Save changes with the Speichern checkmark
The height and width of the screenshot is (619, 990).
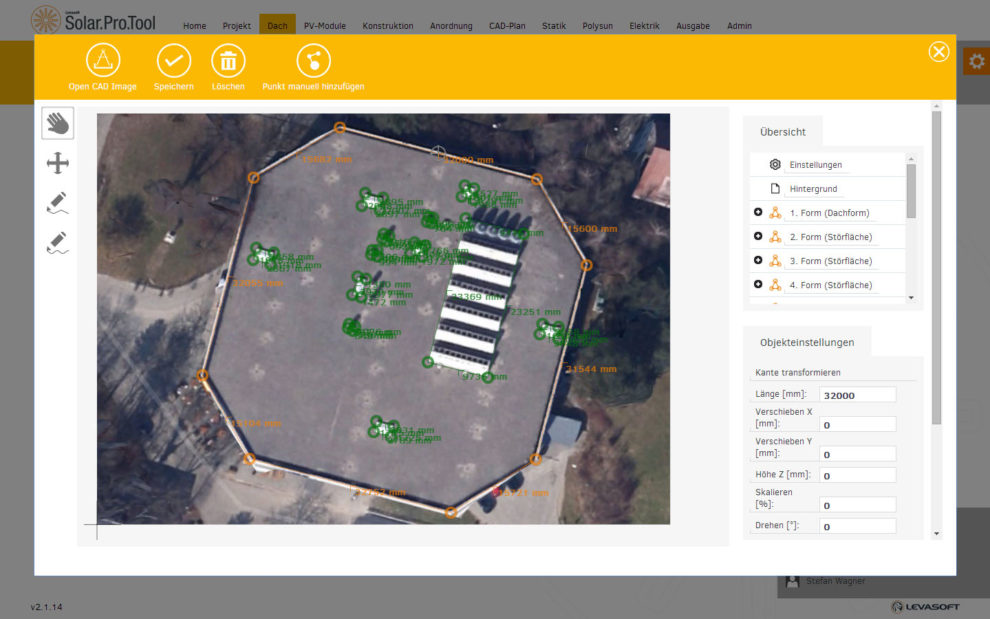pyautogui.click(x=174, y=61)
